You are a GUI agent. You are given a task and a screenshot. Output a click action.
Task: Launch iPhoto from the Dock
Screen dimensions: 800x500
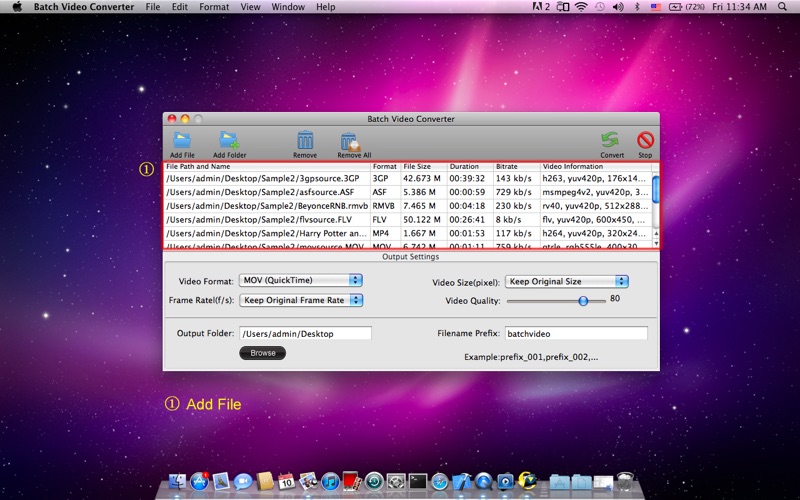(308, 481)
